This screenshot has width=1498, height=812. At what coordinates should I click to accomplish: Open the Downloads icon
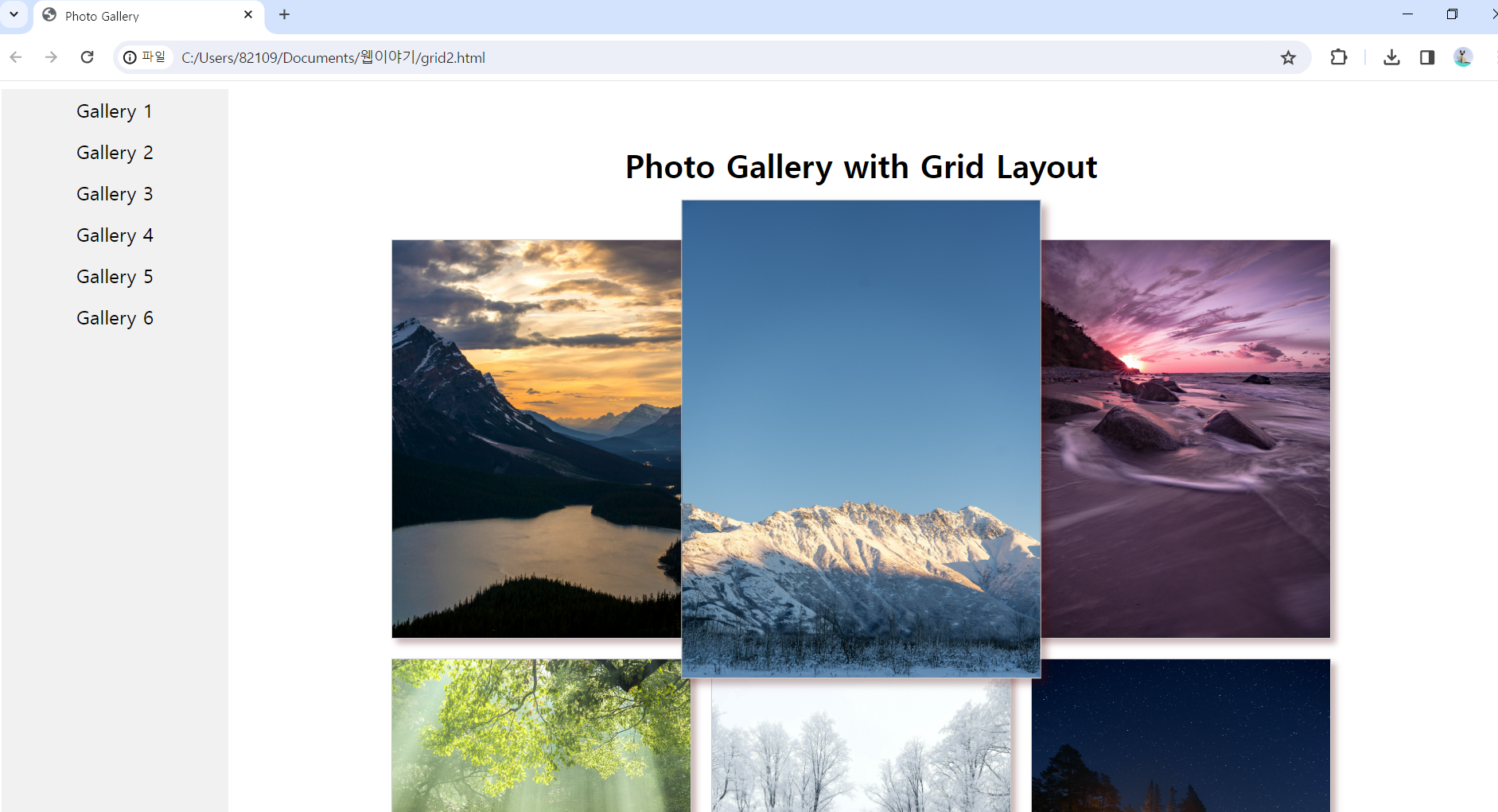click(1391, 57)
